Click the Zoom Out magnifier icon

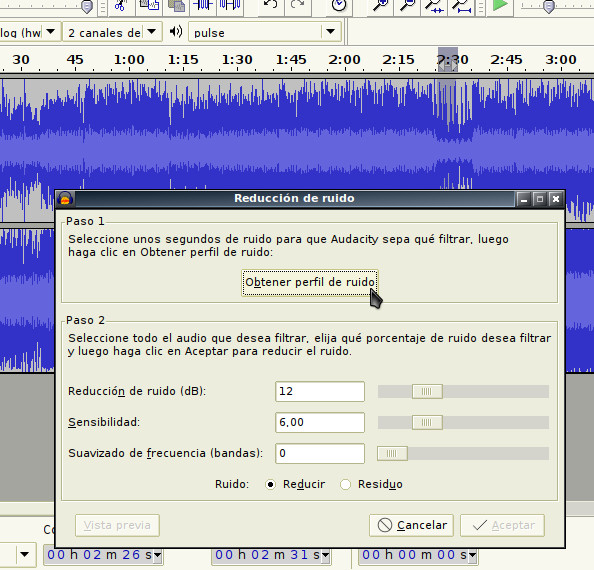click(x=407, y=5)
